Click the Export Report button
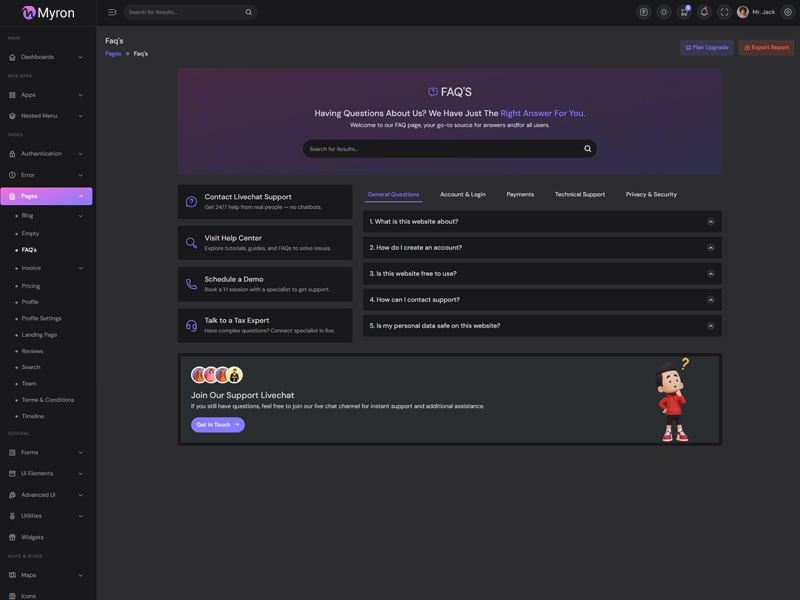This screenshot has height=600, width=800. 766,47
